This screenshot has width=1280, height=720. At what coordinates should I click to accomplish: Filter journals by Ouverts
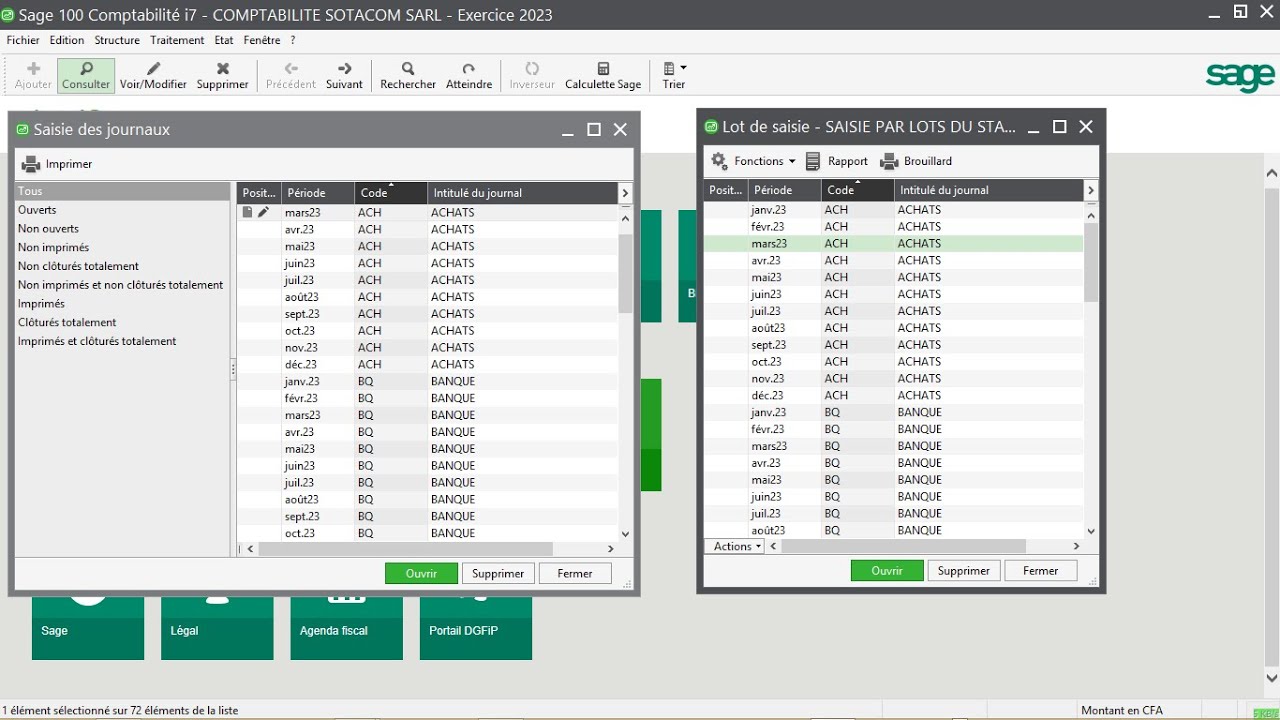tap(37, 210)
